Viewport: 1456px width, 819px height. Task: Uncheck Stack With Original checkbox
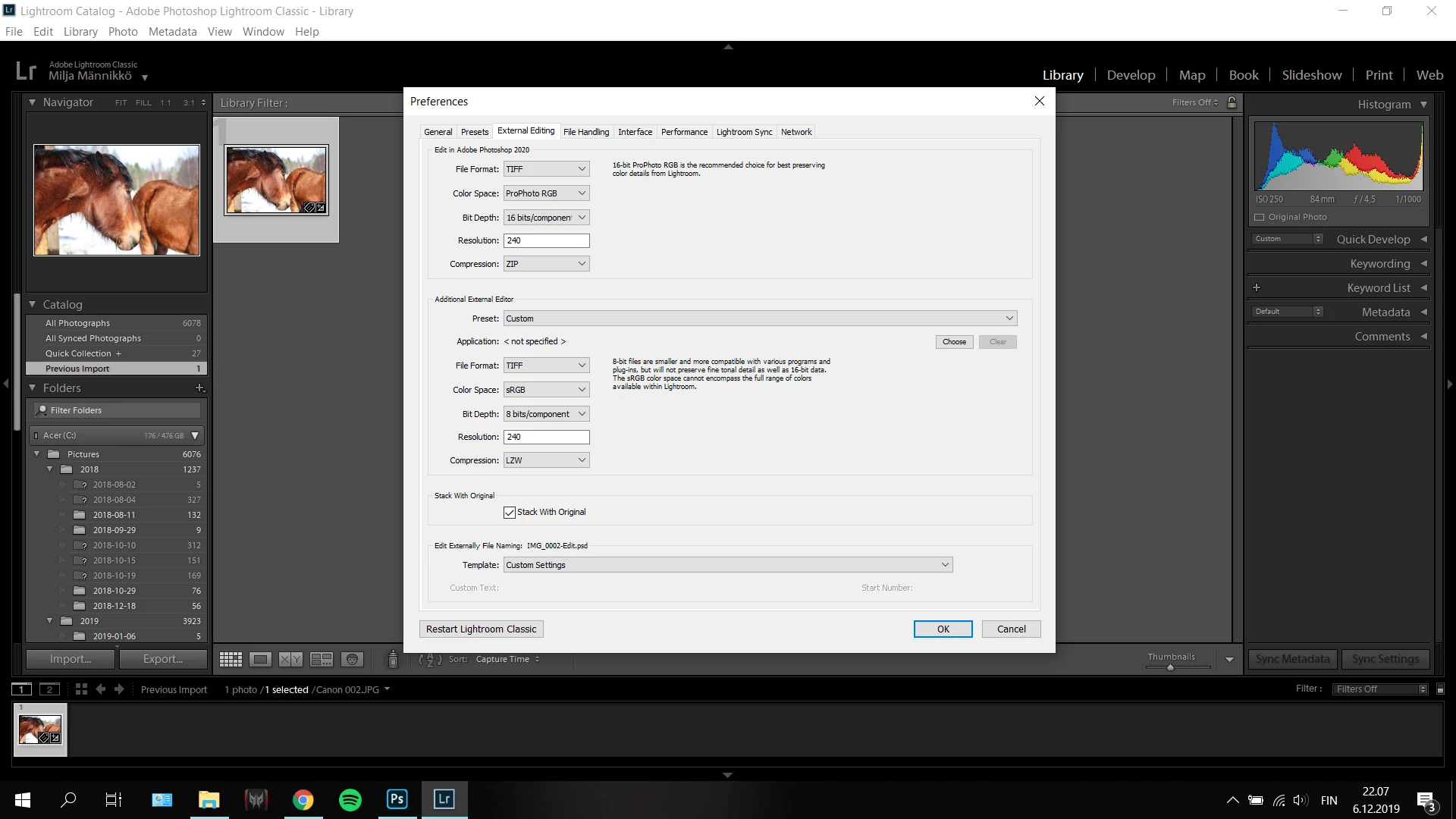[510, 513]
